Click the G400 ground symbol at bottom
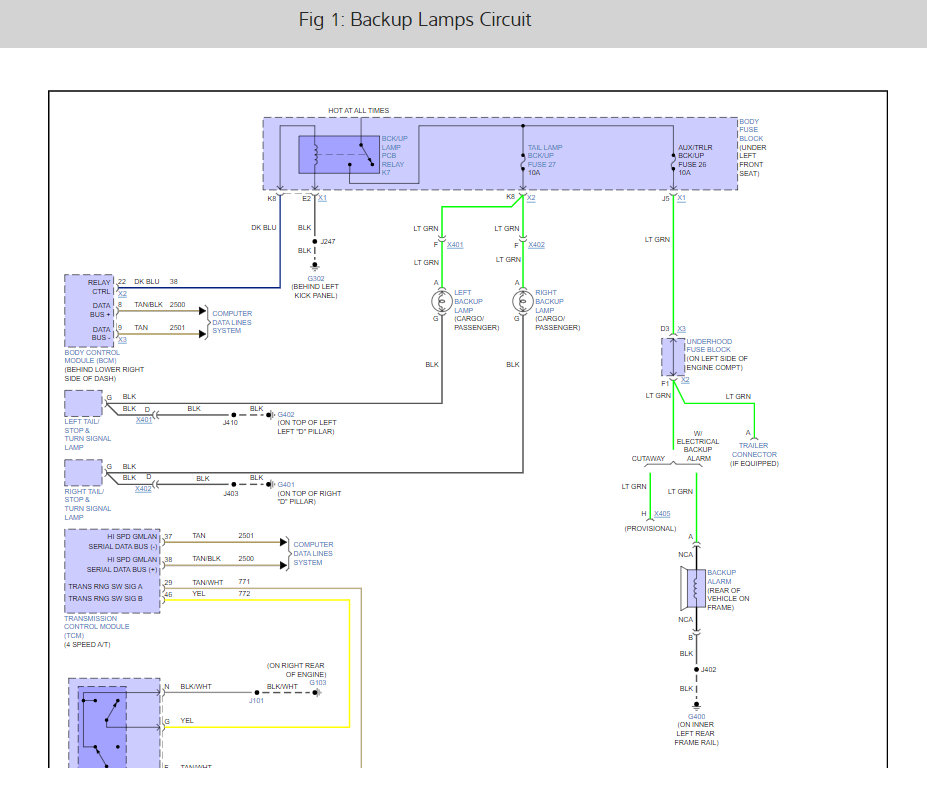 click(x=696, y=706)
